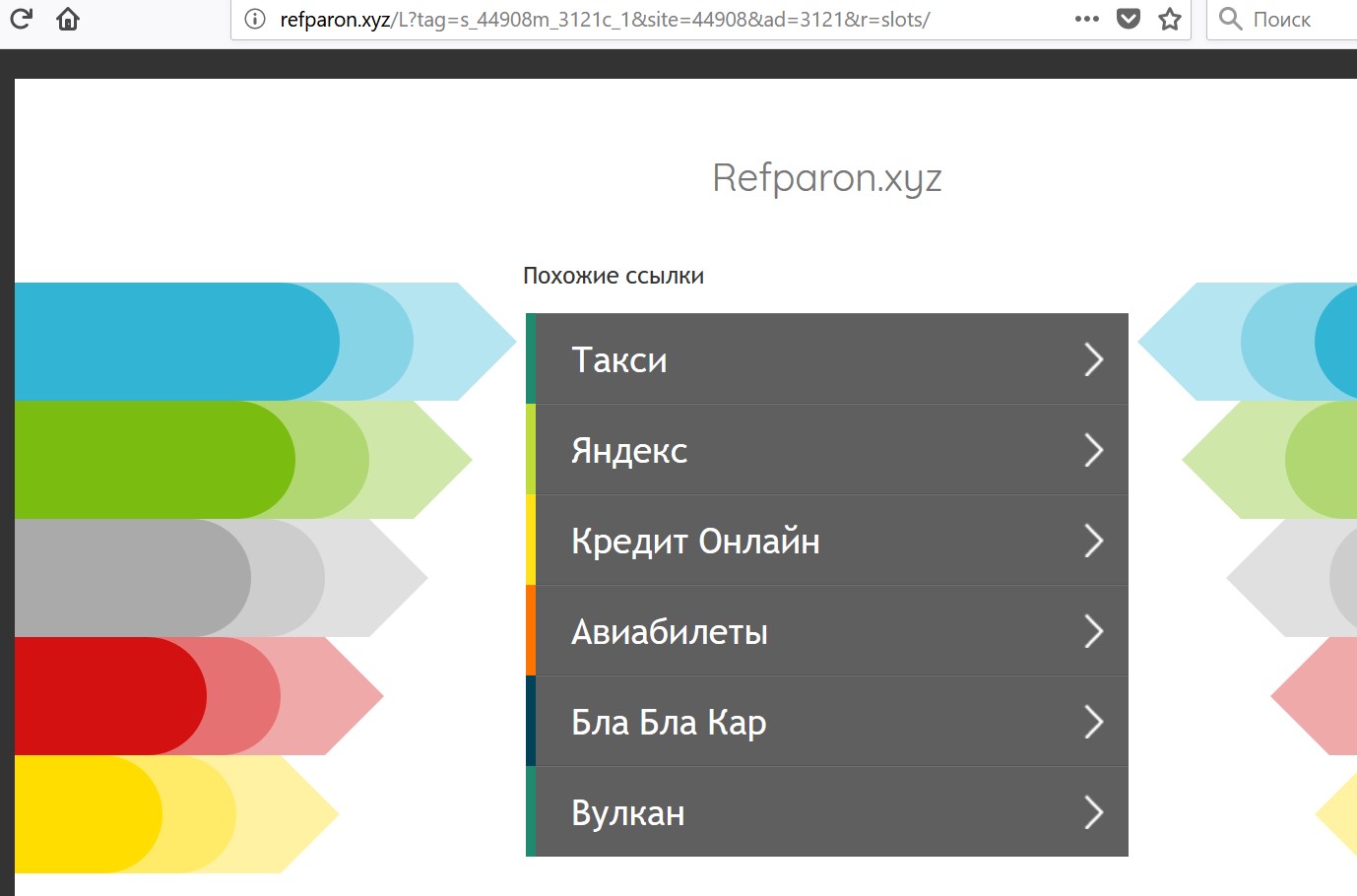Open the Яндекс related link

pos(827,450)
